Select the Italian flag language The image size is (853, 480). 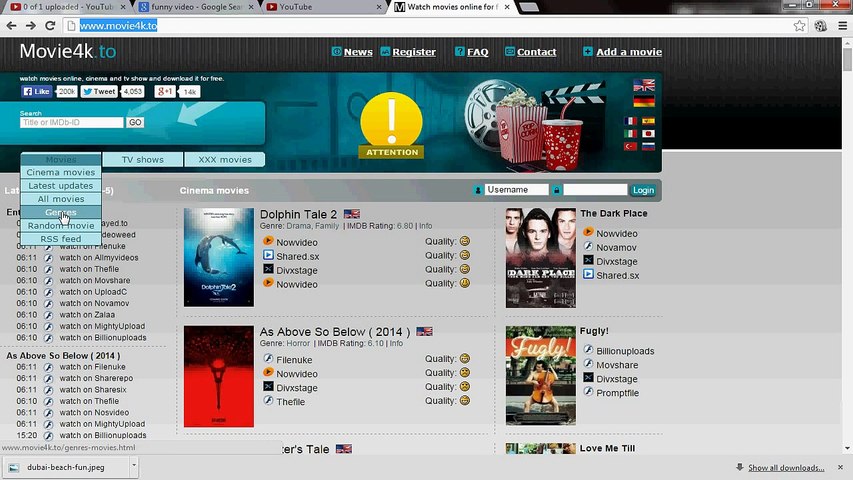[630, 133]
